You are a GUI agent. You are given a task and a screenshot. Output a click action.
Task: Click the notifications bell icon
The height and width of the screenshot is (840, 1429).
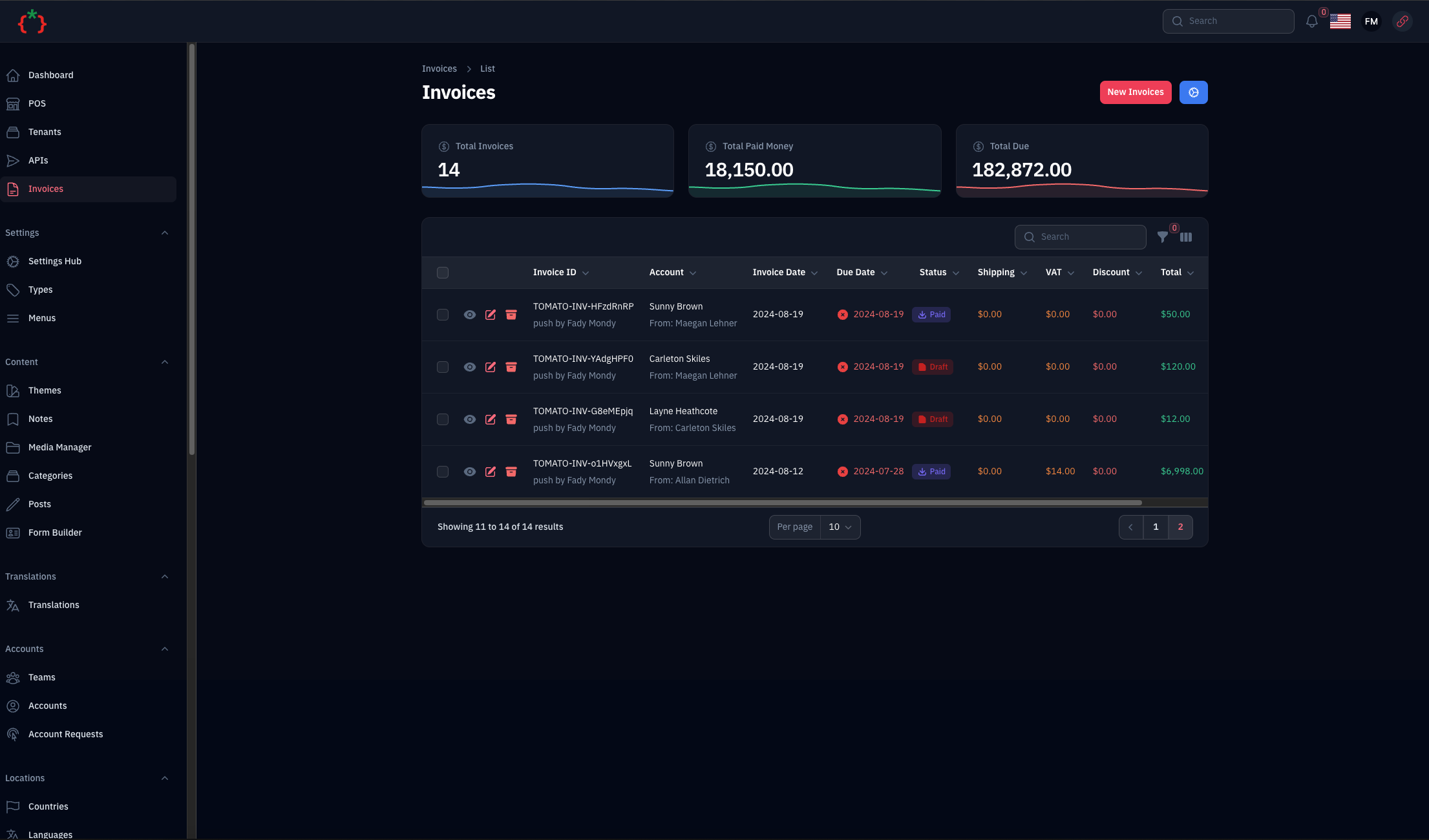click(1311, 21)
